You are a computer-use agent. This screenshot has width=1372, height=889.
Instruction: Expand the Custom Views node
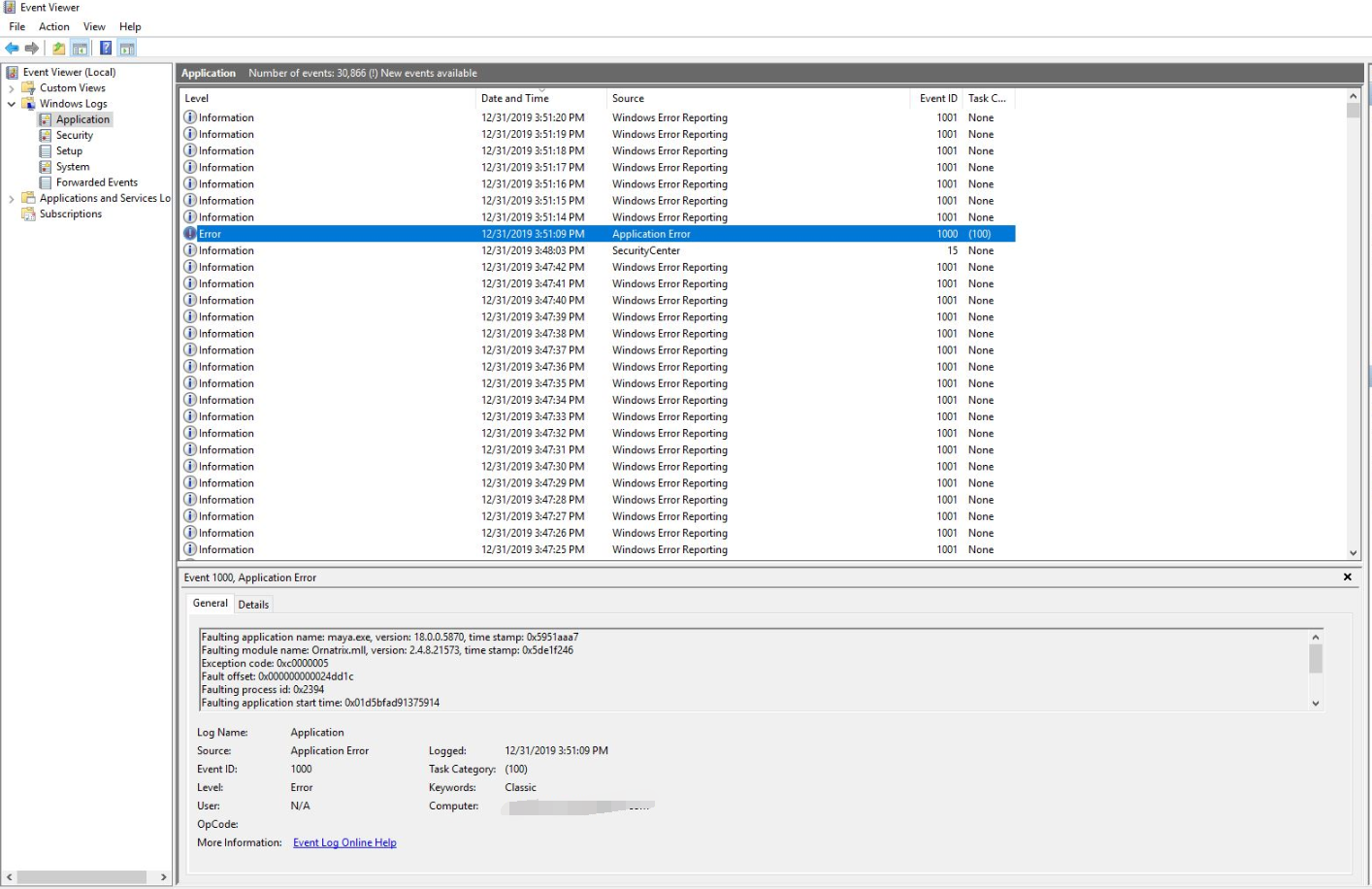click(x=12, y=88)
